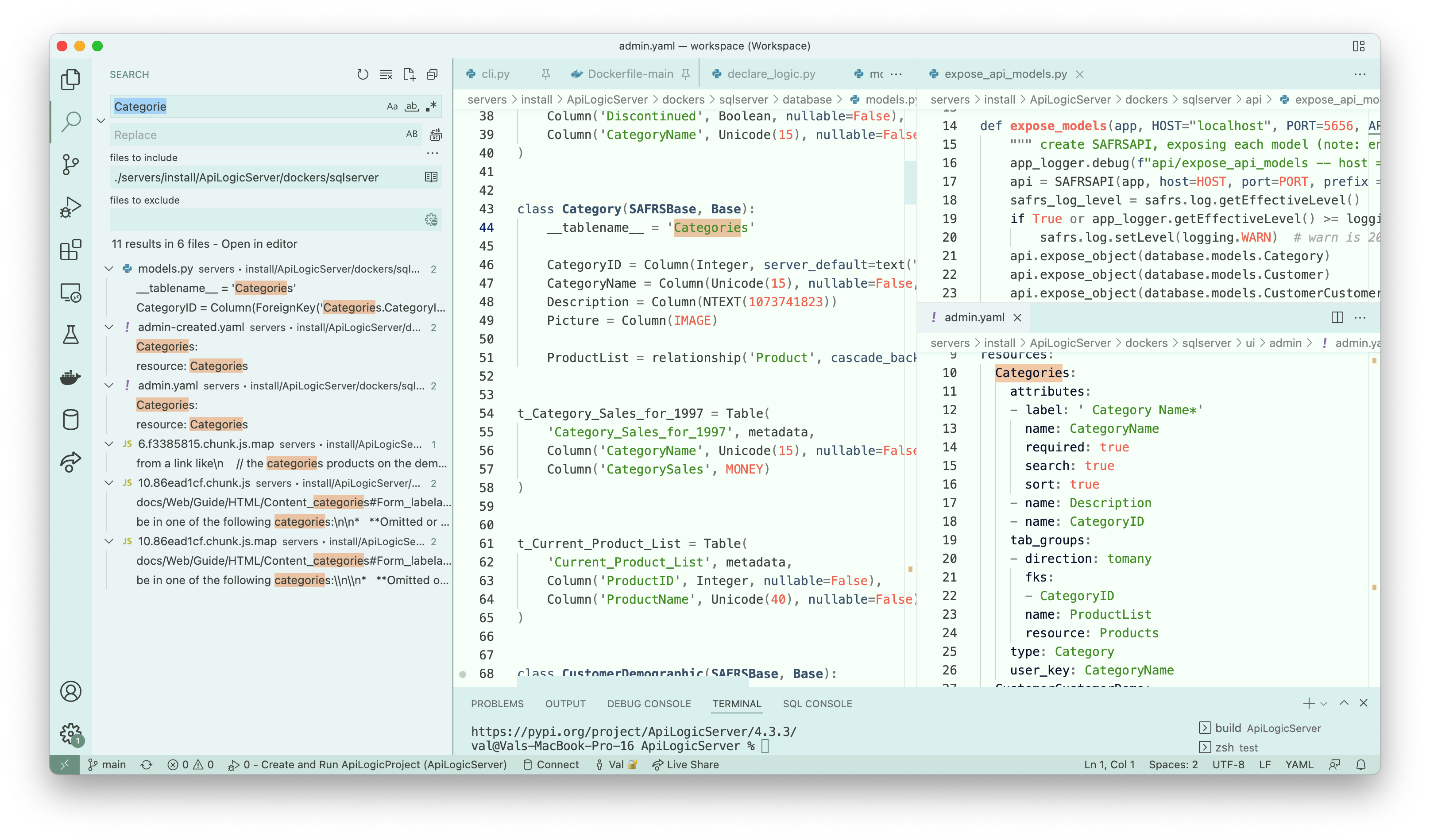Collapse models.py search results group
Screen dimensions: 1430x840
109,269
